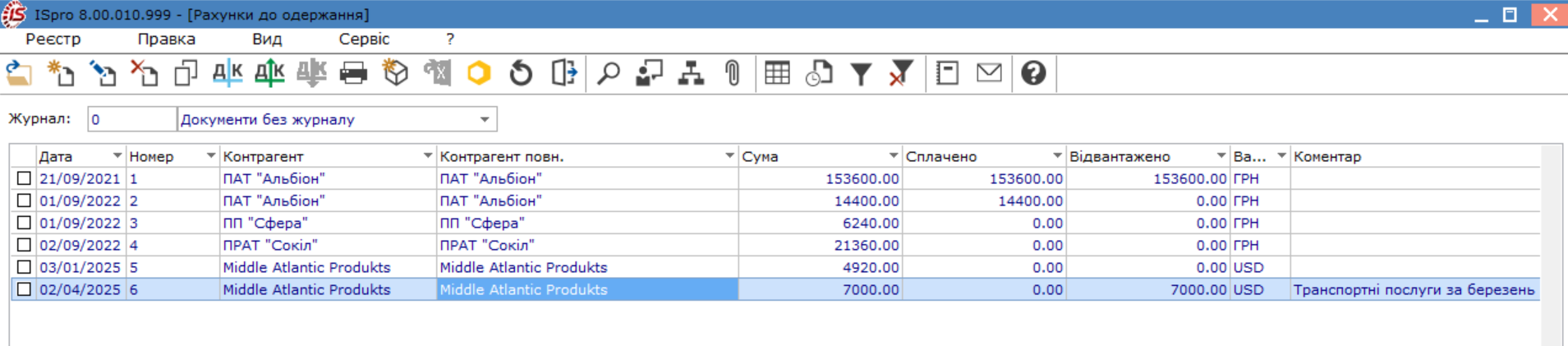Open help with question mark icon

(x=1033, y=74)
